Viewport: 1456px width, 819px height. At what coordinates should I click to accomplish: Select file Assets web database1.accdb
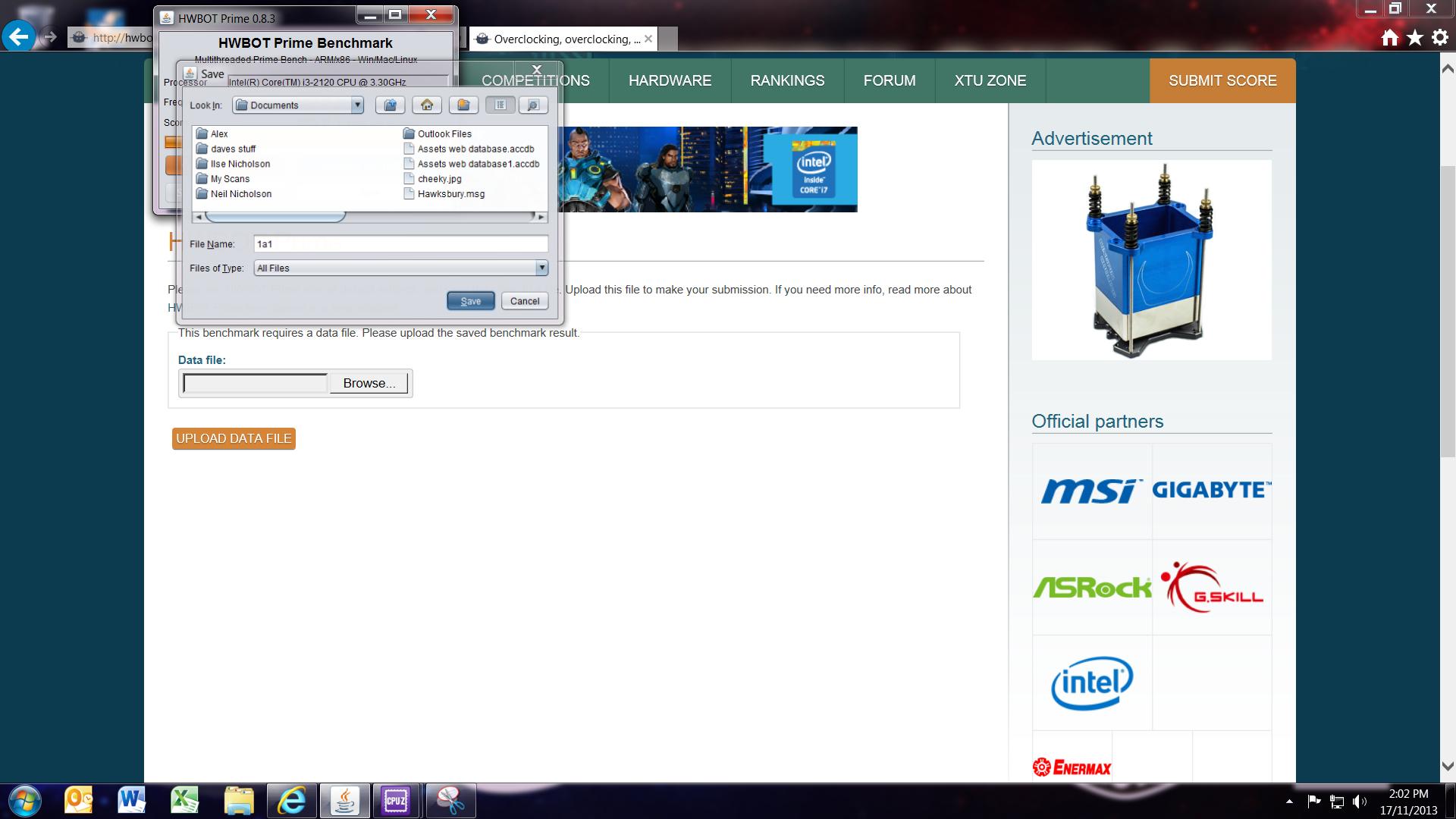coord(472,164)
